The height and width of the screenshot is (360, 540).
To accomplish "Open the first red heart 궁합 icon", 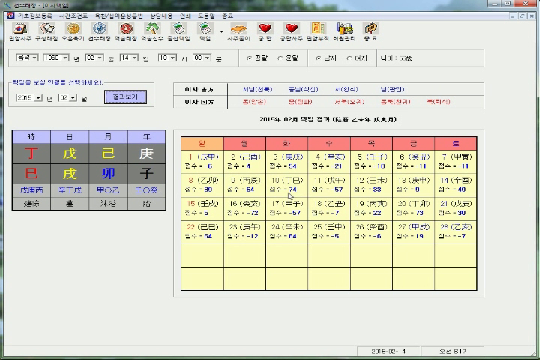I will coord(265,28).
